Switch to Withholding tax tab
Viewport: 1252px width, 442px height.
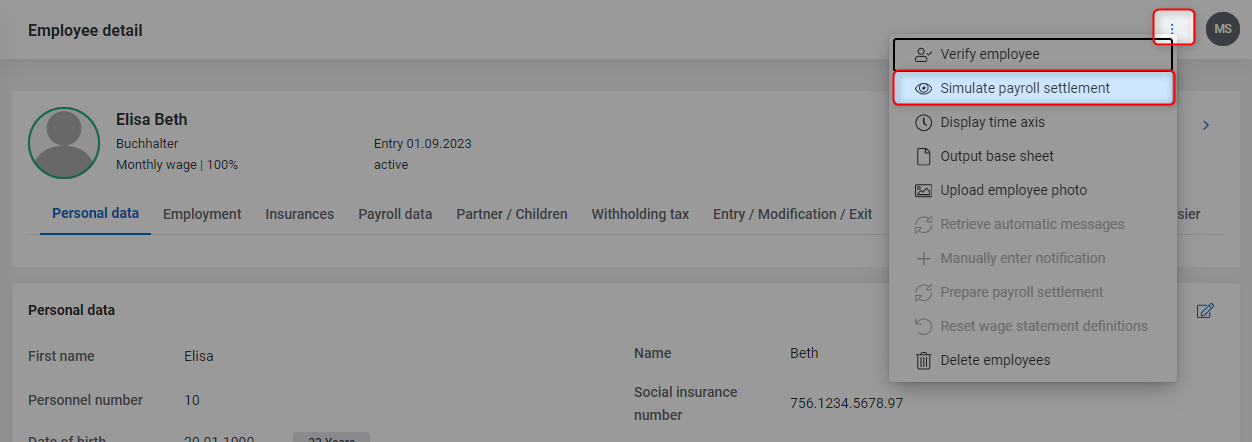[x=640, y=214]
